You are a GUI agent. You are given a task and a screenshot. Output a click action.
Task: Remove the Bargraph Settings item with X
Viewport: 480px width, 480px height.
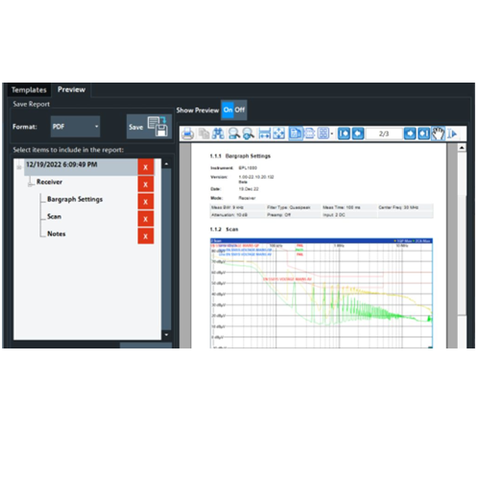pos(146,202)
